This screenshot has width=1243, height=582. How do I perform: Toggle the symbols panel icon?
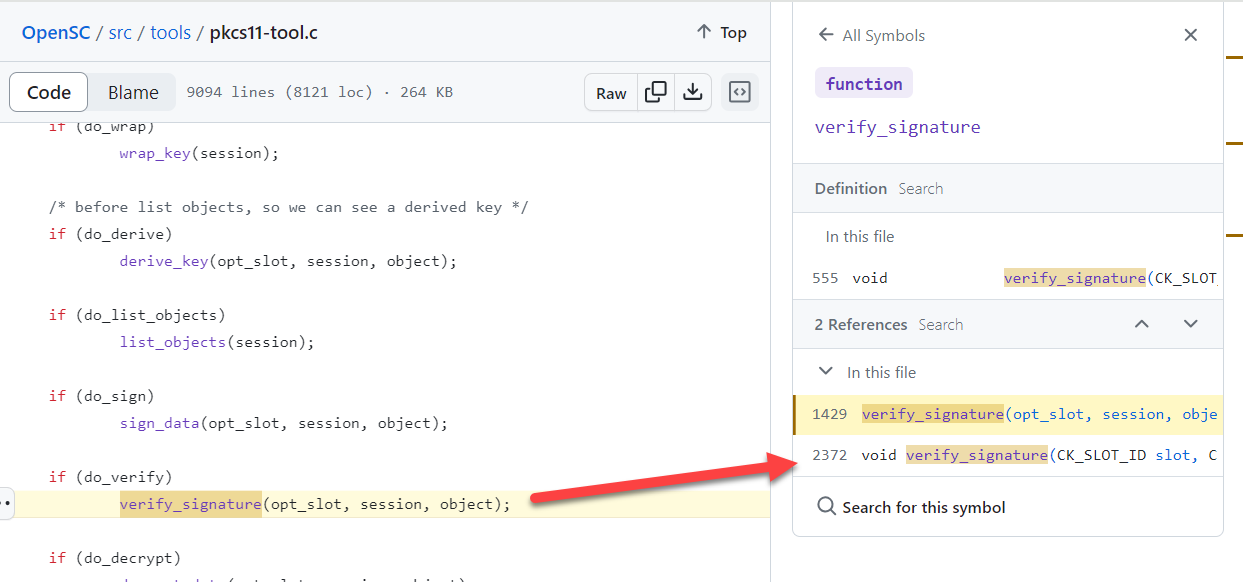[739, 93]
